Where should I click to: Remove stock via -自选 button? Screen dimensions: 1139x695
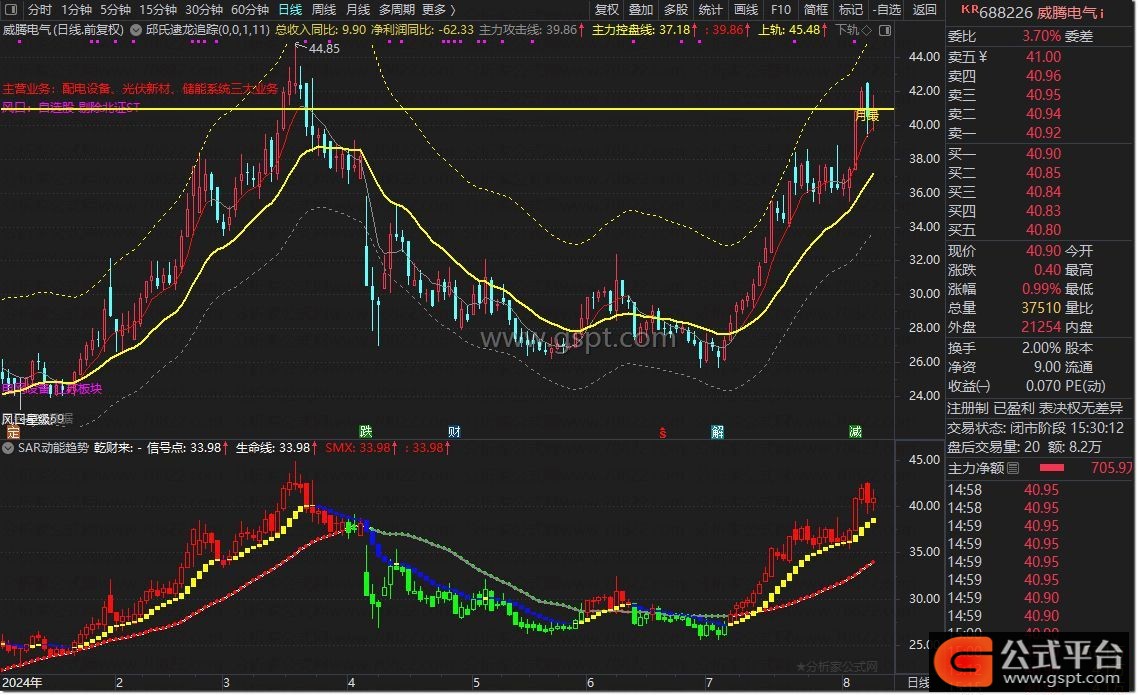click(x=888, y=9)
